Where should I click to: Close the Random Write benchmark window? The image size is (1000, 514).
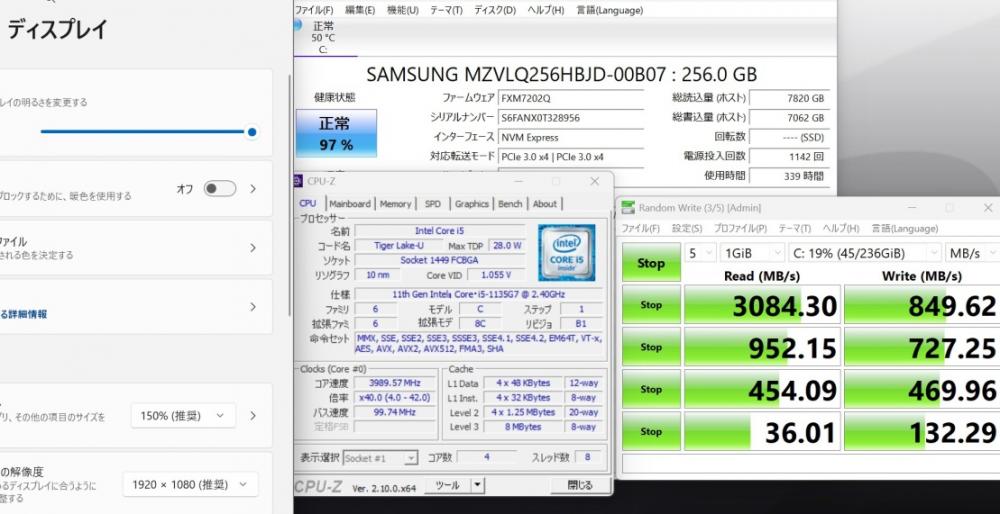[988, 208]
